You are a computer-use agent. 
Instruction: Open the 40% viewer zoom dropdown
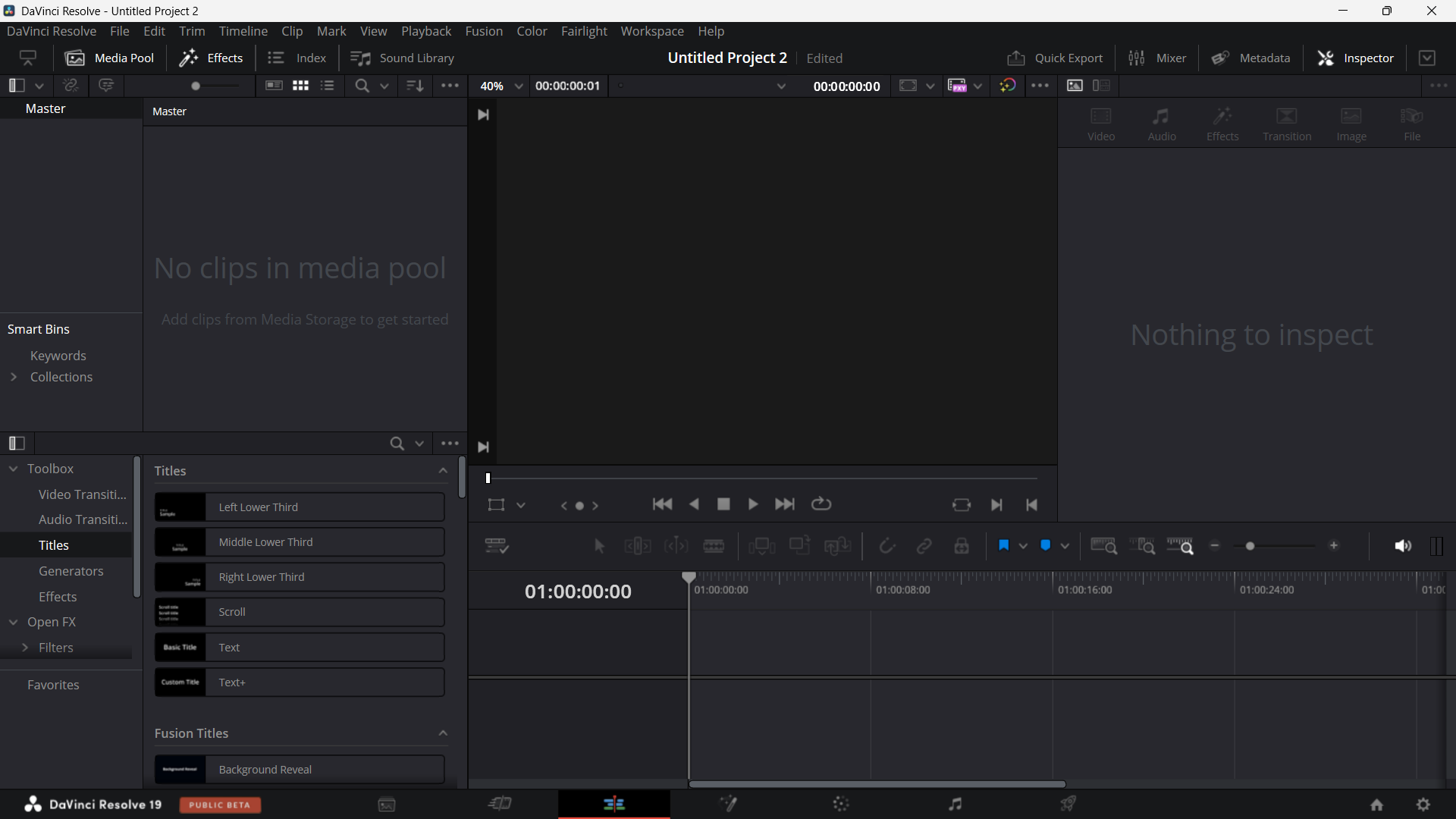[x=519, y=86]
